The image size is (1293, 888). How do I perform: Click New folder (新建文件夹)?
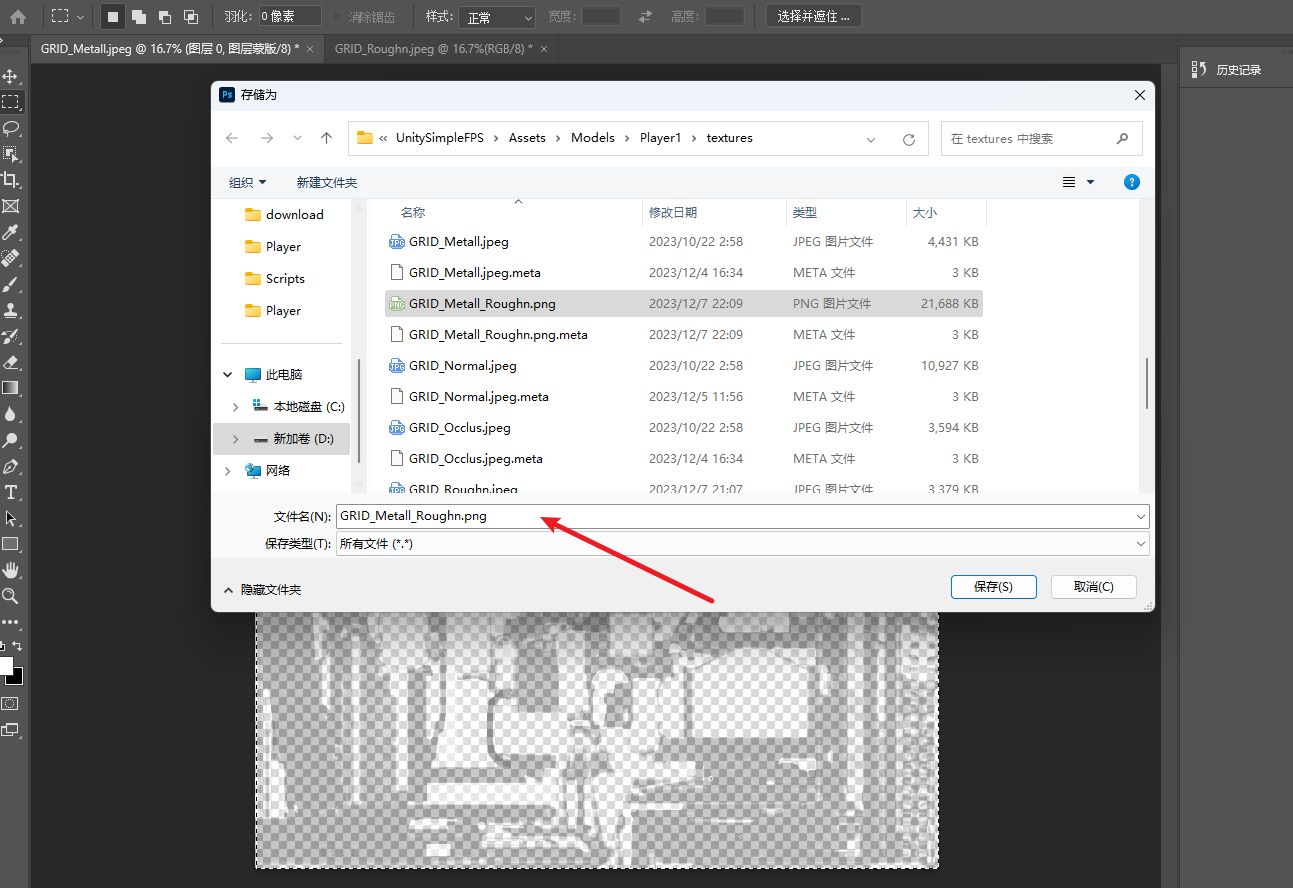pos(326,182)
